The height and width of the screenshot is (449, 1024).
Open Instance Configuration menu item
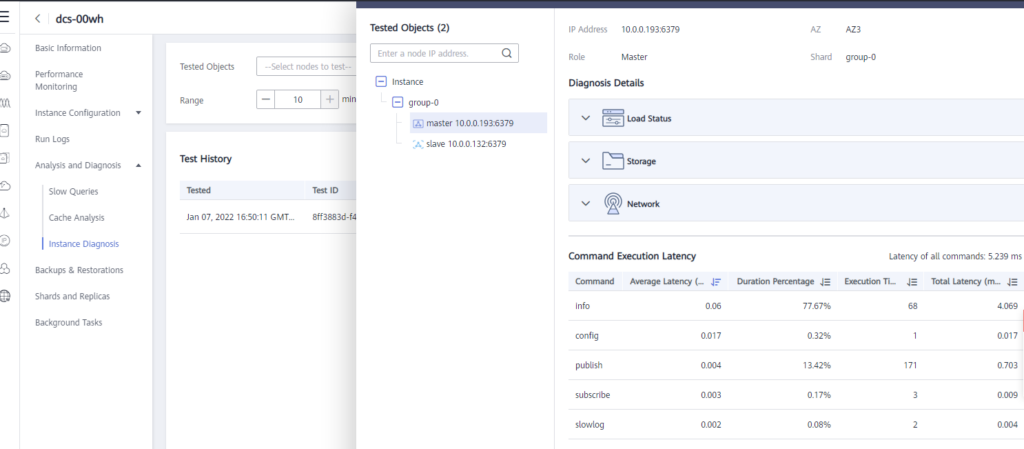coord(78,113)
